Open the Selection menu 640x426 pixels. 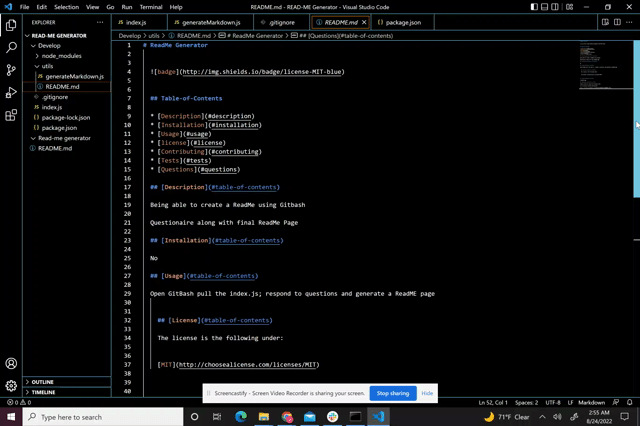(x=67, y=7)
